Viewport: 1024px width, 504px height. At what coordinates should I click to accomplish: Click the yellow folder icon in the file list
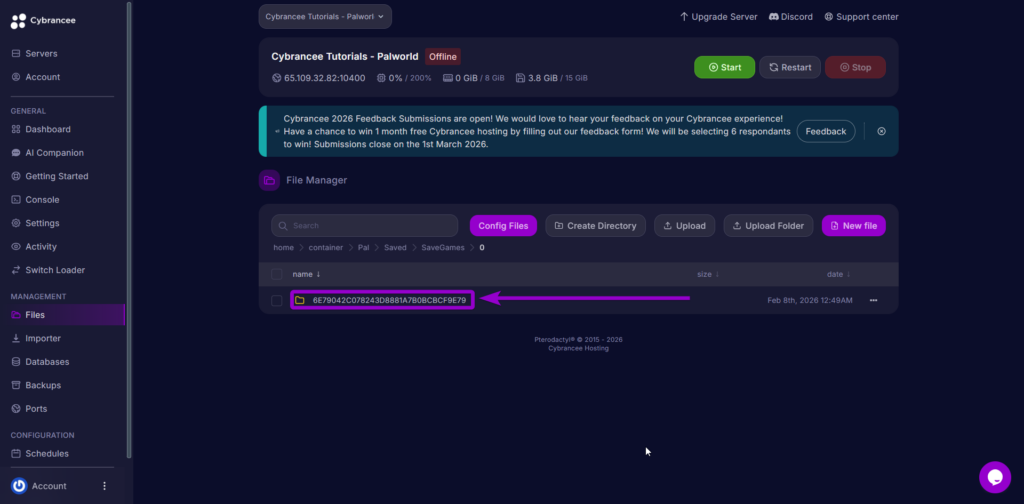[300, 300]
